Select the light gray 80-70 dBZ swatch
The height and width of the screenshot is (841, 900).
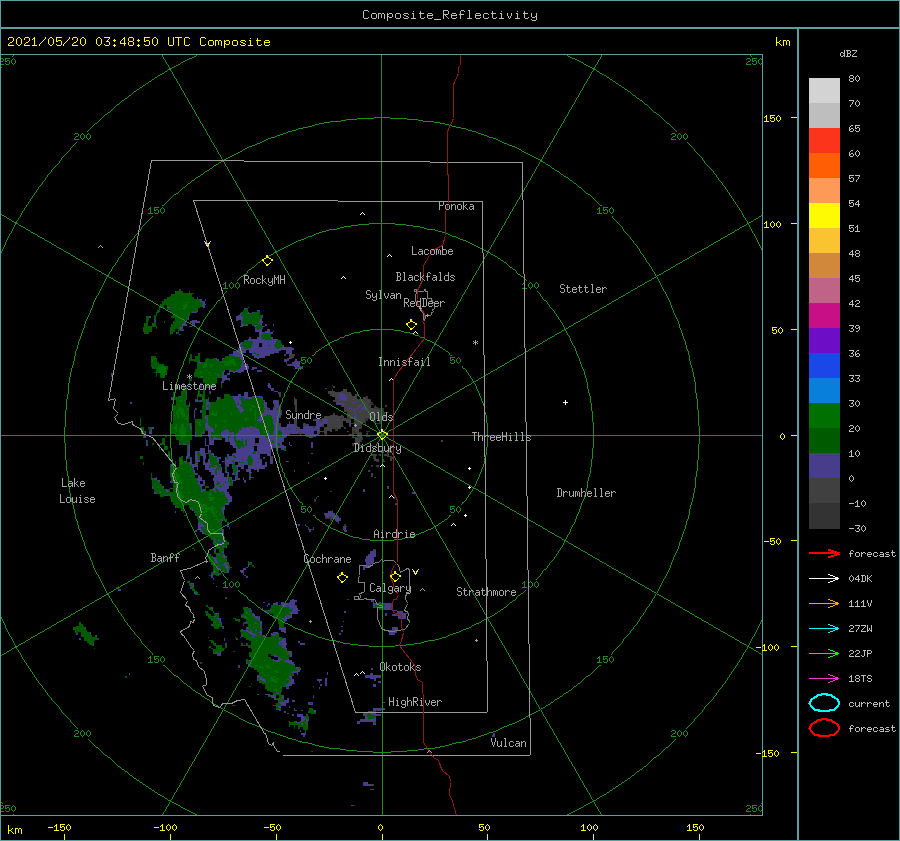[824, 91]
